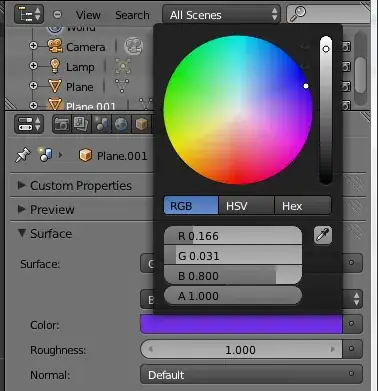Click the brightness value slider bar
This screenshot has height=391, width=378.
click(326, 110)
